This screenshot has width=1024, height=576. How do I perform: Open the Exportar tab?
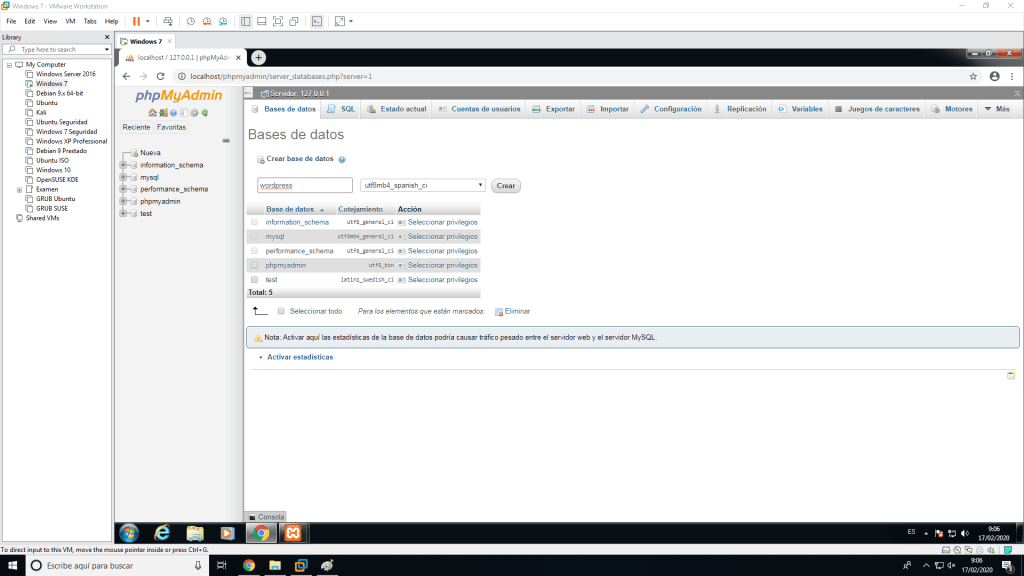pos(553,109)
